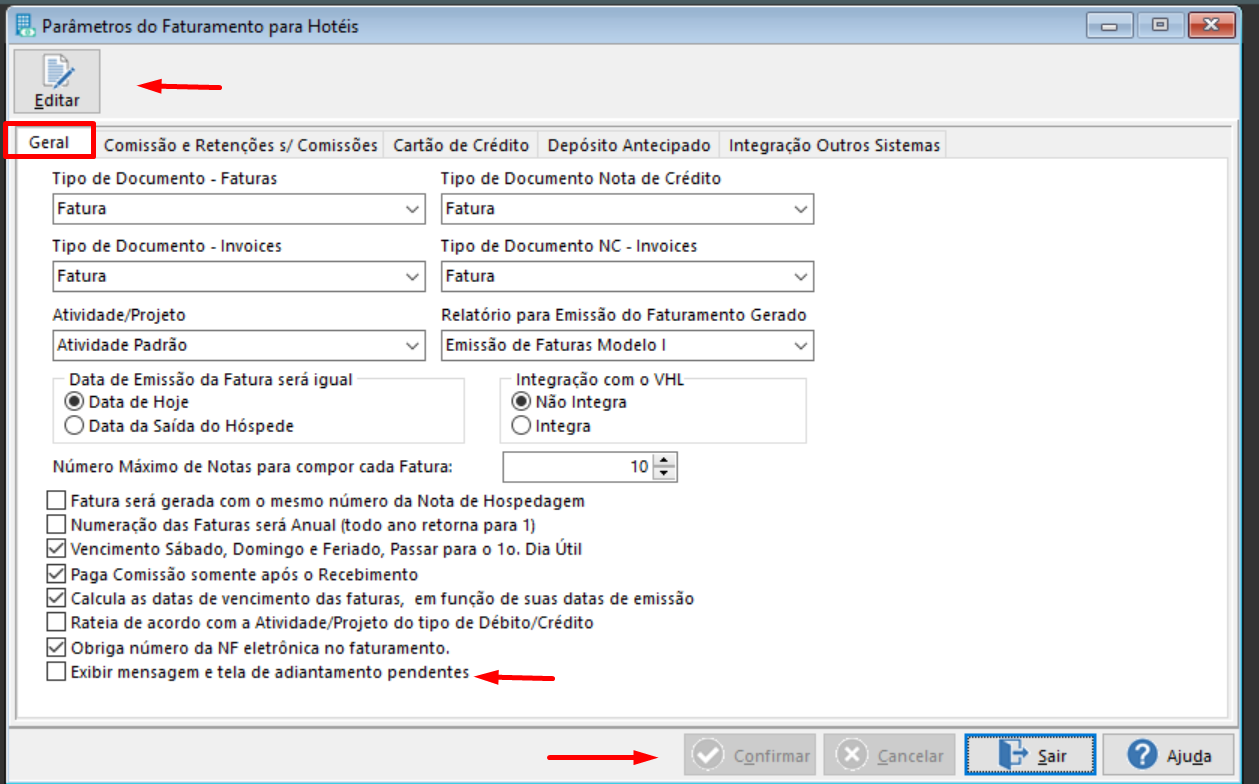Screen dimensions: 1259x784
Task: Close the window with the red X
Action: click(x=1211, y=25)
